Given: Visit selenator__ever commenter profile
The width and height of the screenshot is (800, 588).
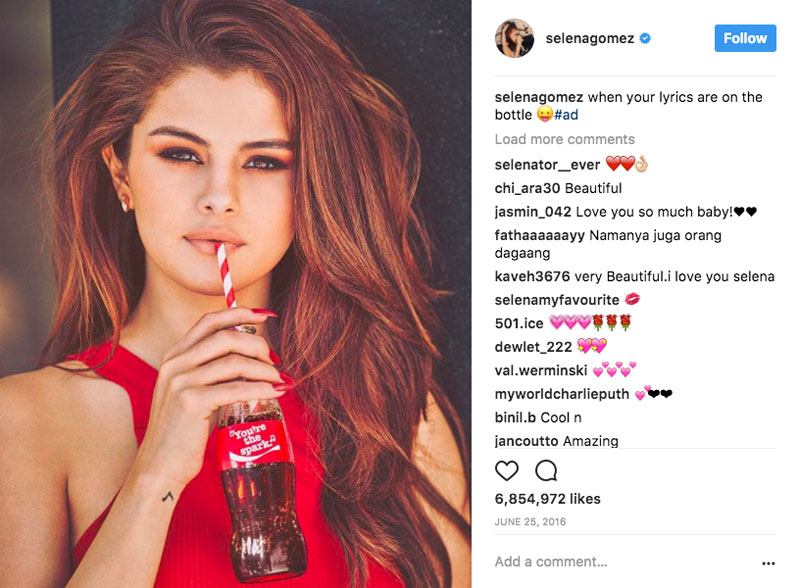Looking at the screenshot, I should tap(547, 165).
